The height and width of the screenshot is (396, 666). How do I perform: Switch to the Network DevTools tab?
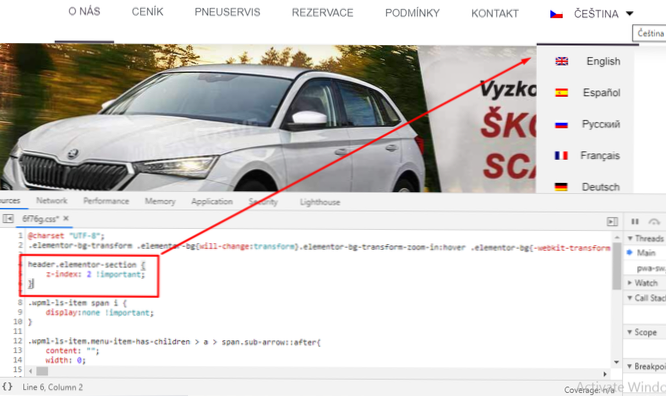tap(51, 201)
